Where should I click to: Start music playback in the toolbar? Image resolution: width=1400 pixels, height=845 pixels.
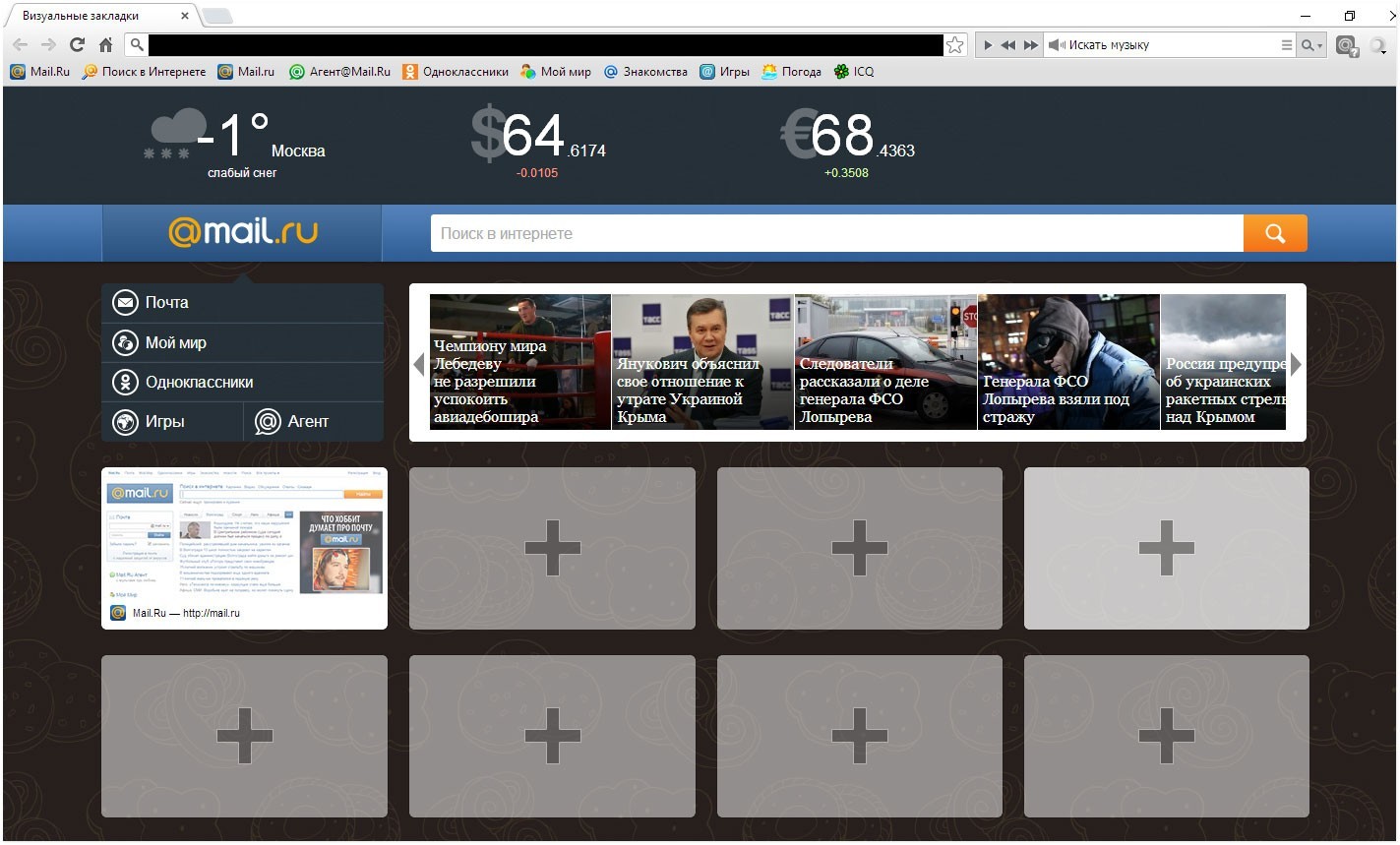(x=988, y=45)
